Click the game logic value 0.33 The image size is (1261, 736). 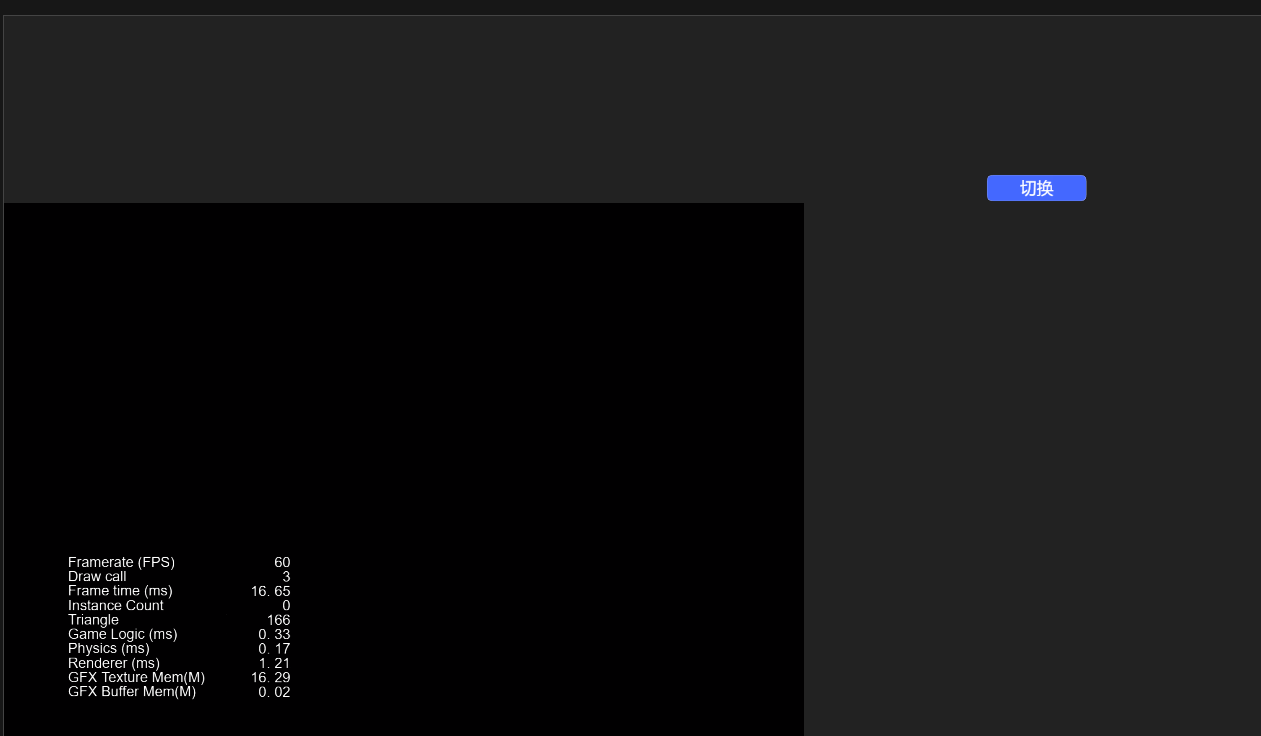[275, 634]
